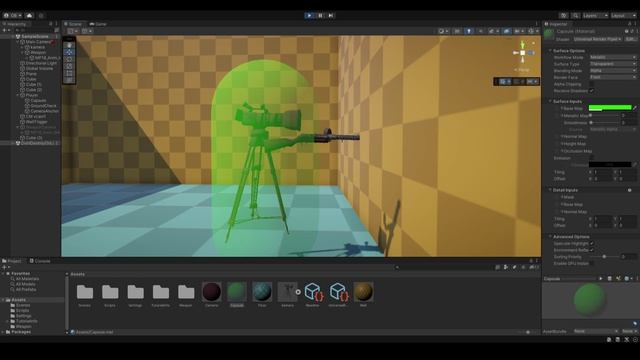Select WallTrigger in Hierarchy
The height and width of the screenshot is (360, 640).
(36, 122)
